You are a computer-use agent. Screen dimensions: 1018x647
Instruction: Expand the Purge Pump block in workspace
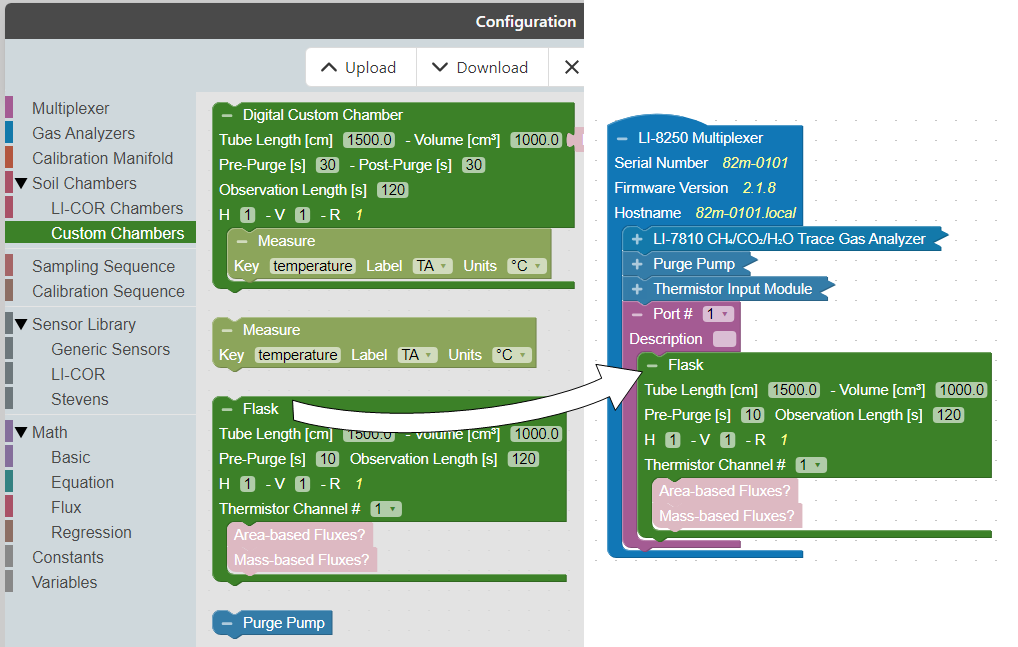[x=637, y=264]
